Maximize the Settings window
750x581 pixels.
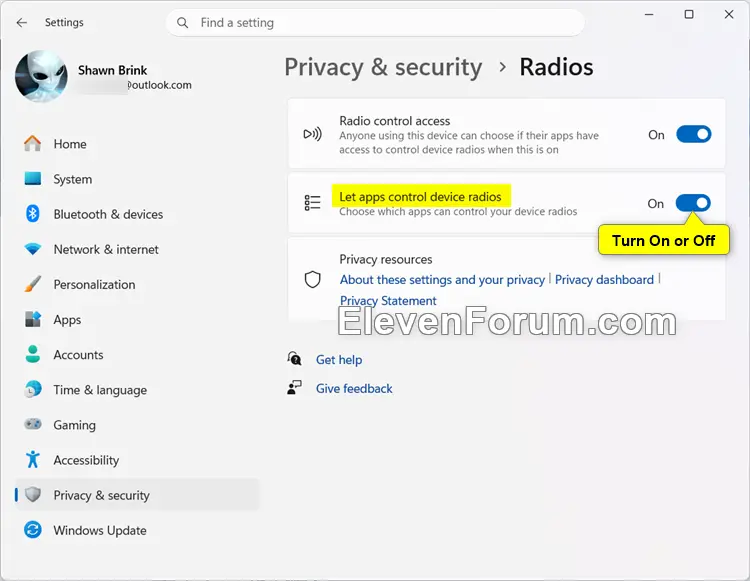689,14
